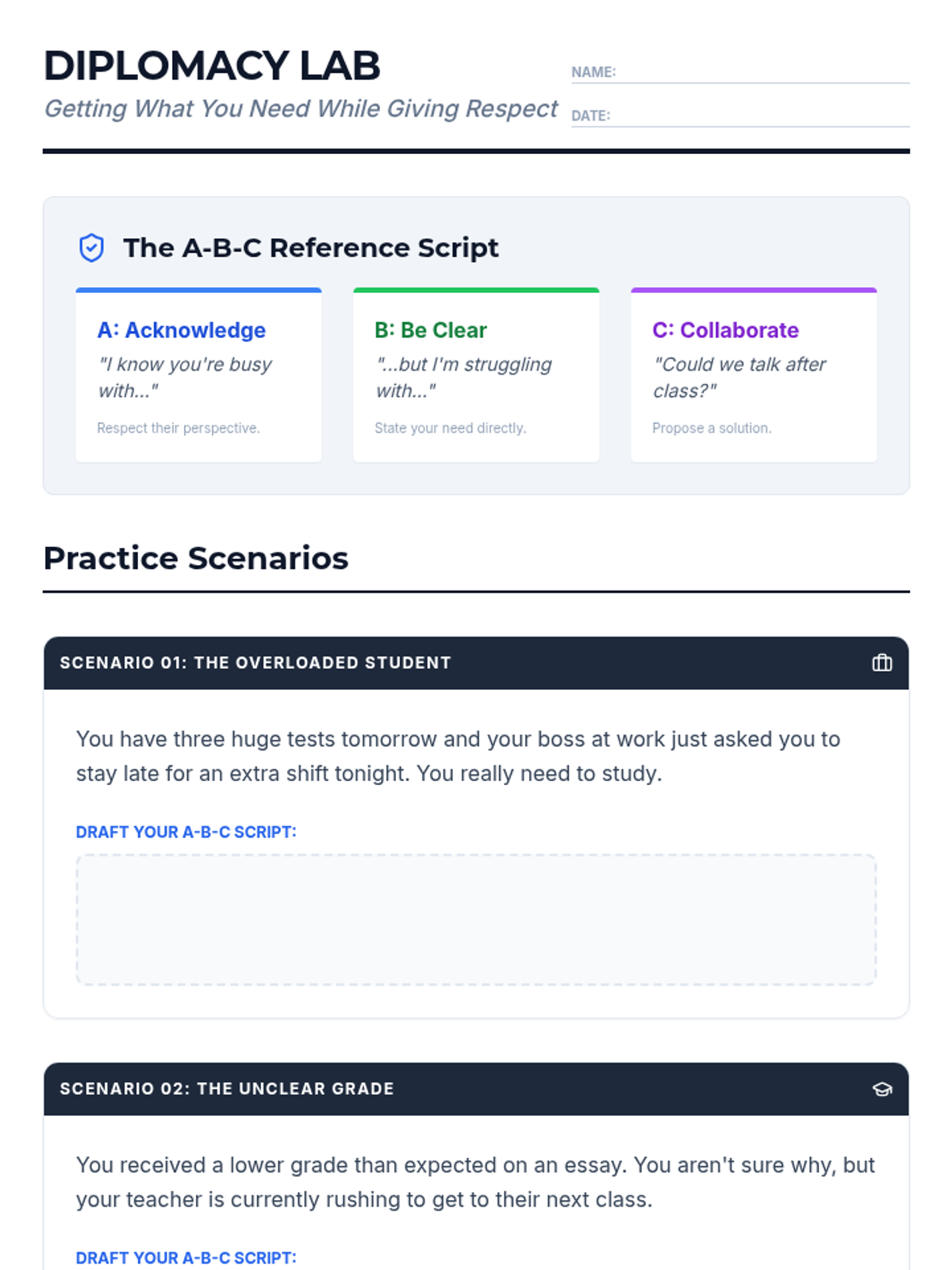Click the green bar atop Be Clear card
This screenshot has height=1270, width=952.
476,291
